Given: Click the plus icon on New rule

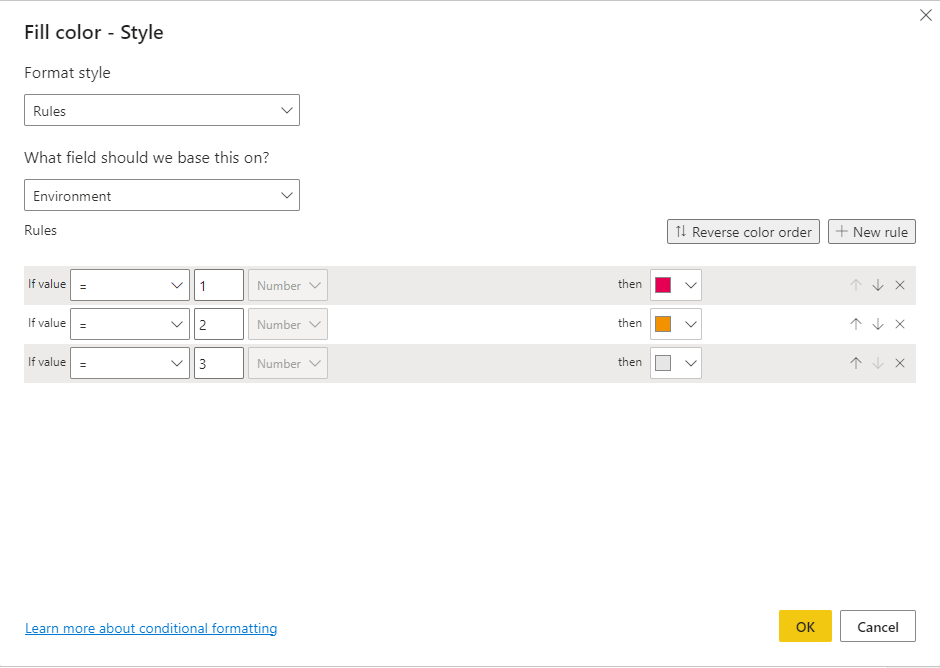Looking at the screenshot, I should (839, 231).
